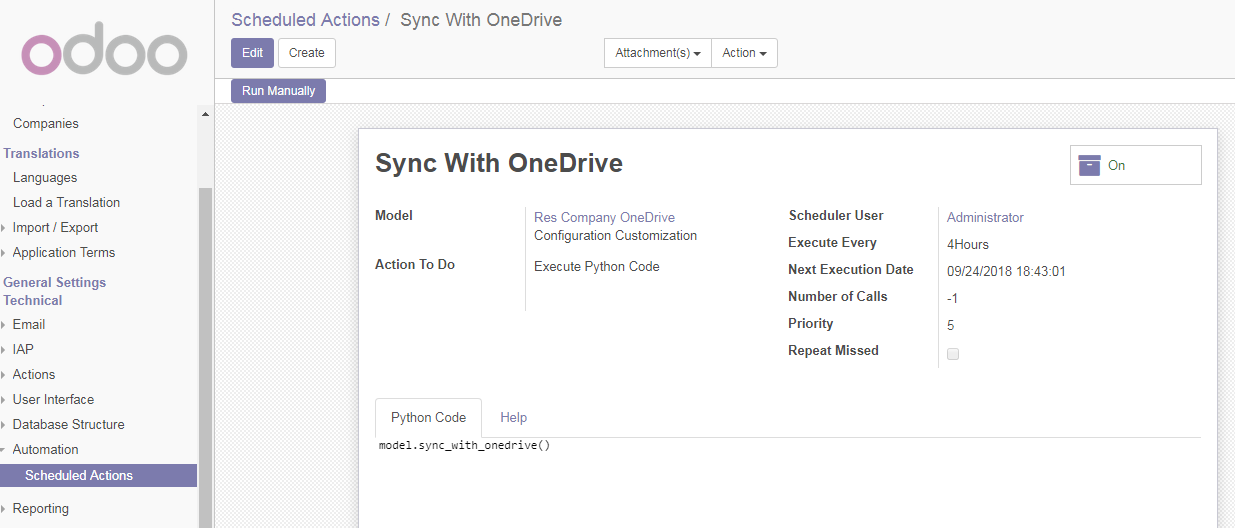Switch to the Help tab
1235x528 pixels.
pyautogui.click(x=513, y=417)
